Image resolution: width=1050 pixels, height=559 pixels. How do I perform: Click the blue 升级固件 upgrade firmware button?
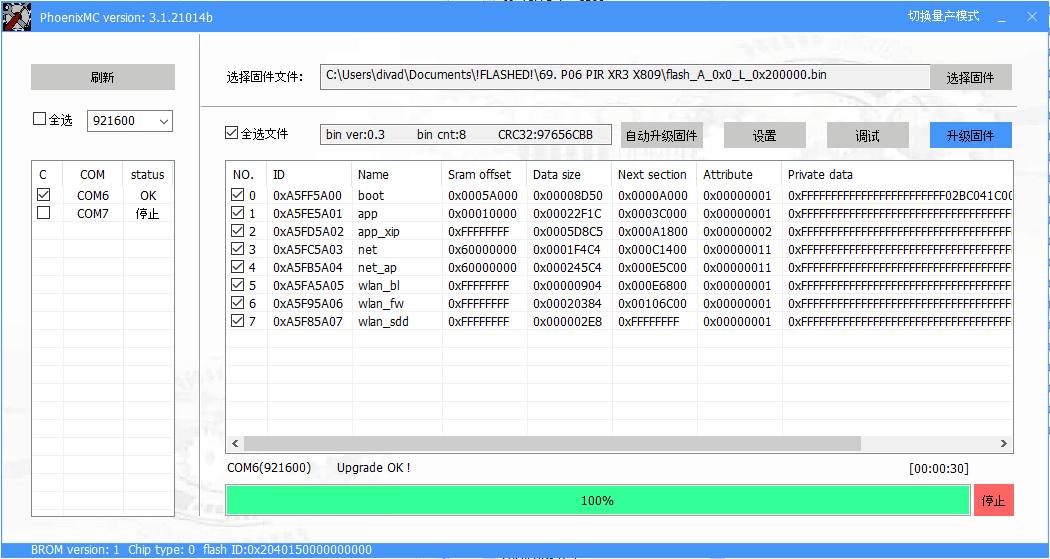coord(970,135)
